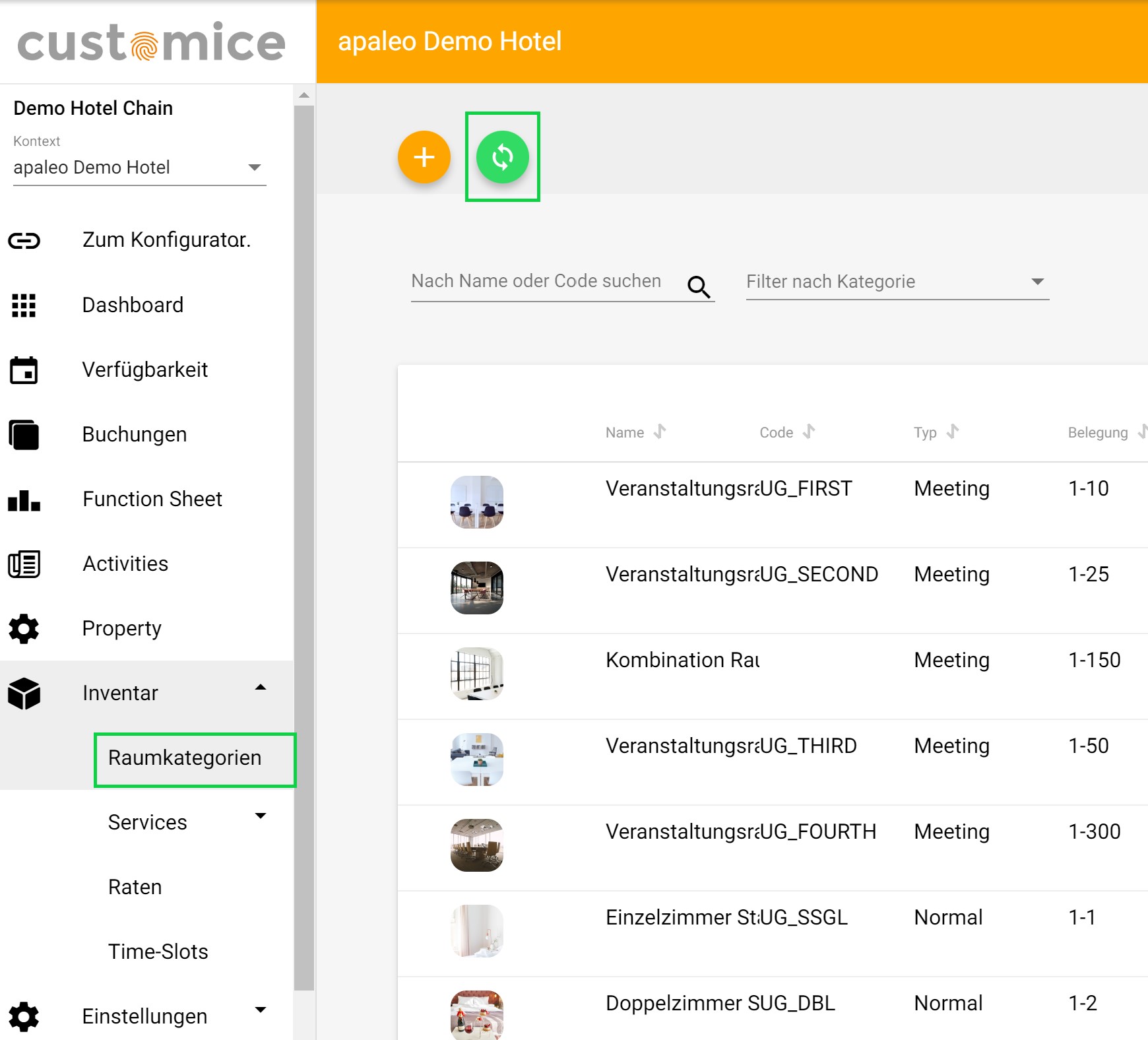Image resolution: width=1148 pixels, height=1040 pixels.
Task: Click thumbnail of UG_FIRST room
Action: click(x=477, y=502)
